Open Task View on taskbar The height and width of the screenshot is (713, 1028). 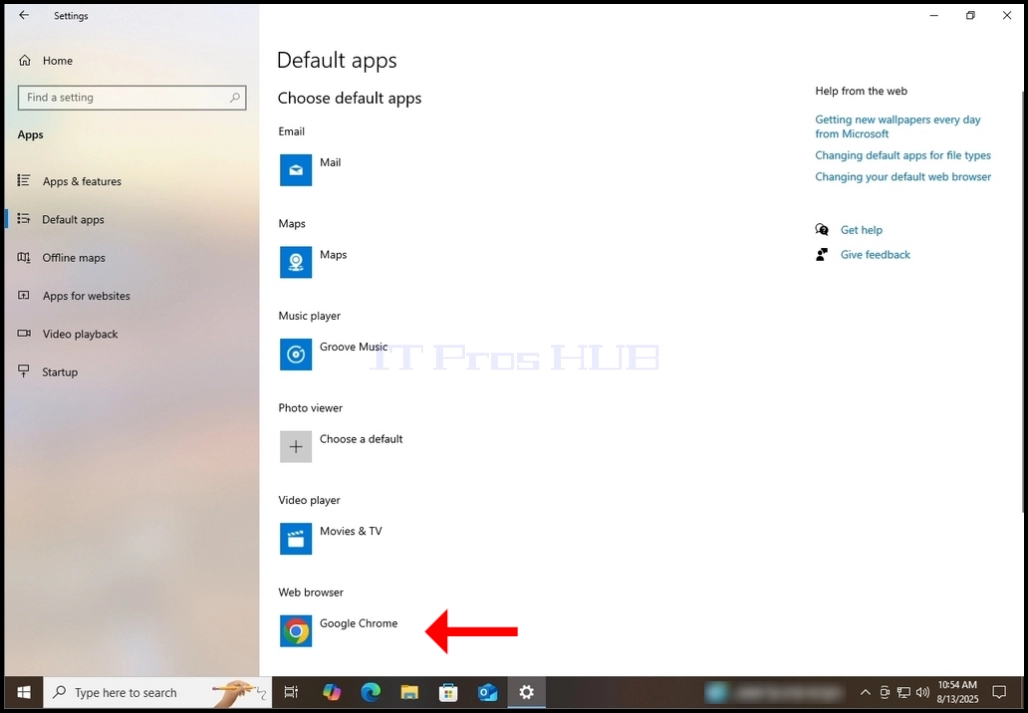click(x=291, y=692)
